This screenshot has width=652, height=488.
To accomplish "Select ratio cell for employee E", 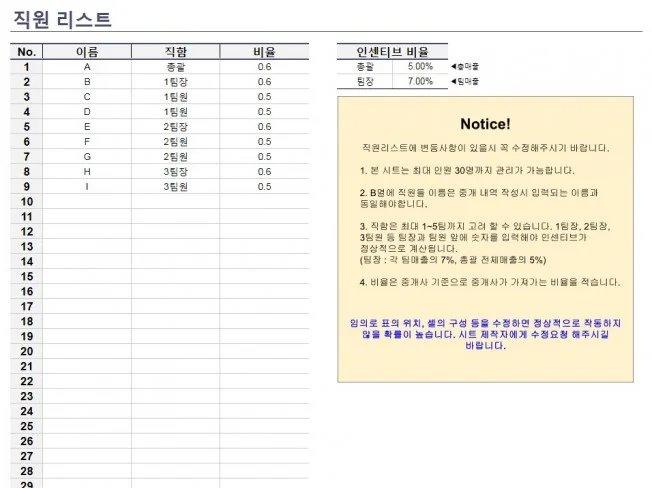I will point(264,127).
